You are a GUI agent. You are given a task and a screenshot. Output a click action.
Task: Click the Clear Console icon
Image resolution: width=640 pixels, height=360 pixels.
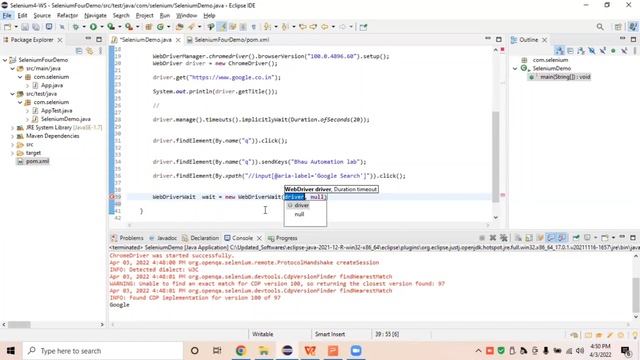518,238
